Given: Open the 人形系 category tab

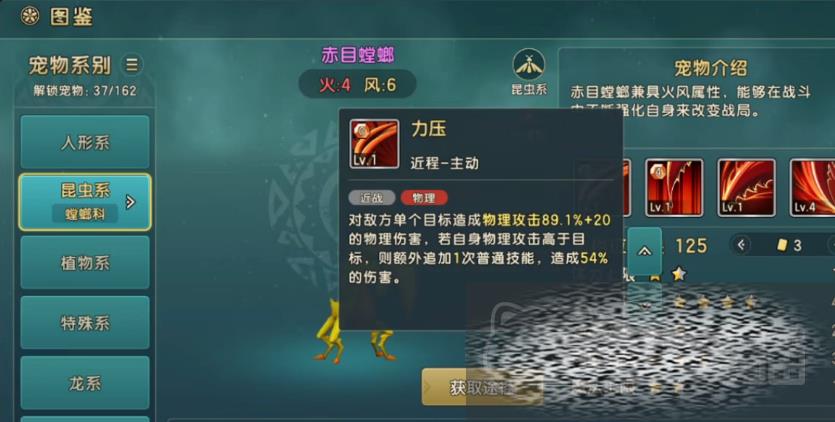Looking at the screenshot, I should pyautogui.click(x=85, y=142).
